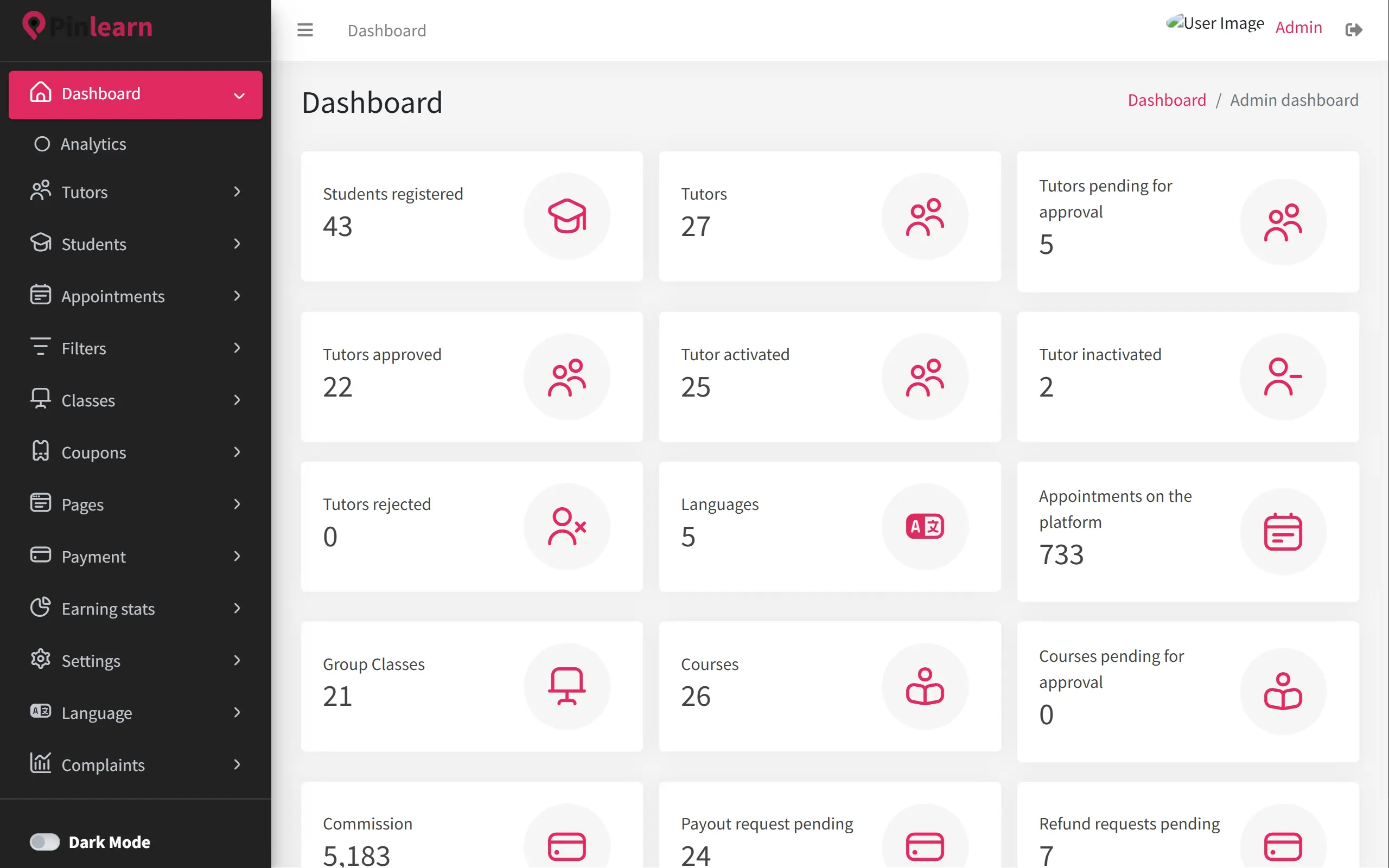
Task: Expand the Settings section
Action: [237, 661]
